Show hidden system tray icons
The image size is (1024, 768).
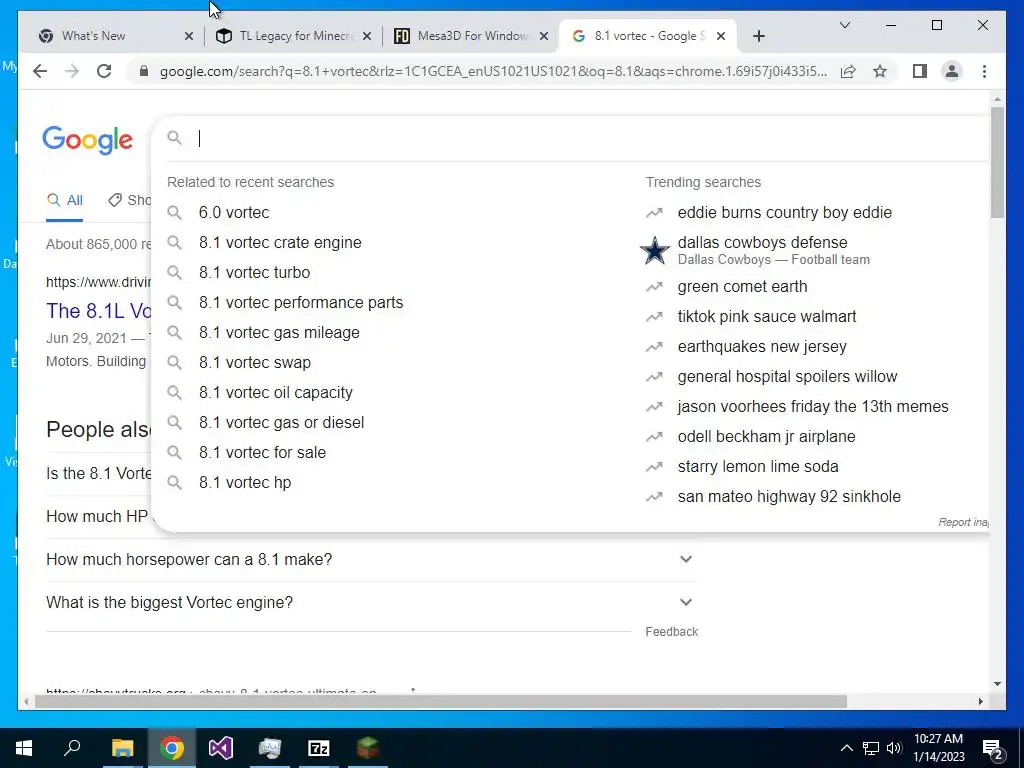[846, 748]
